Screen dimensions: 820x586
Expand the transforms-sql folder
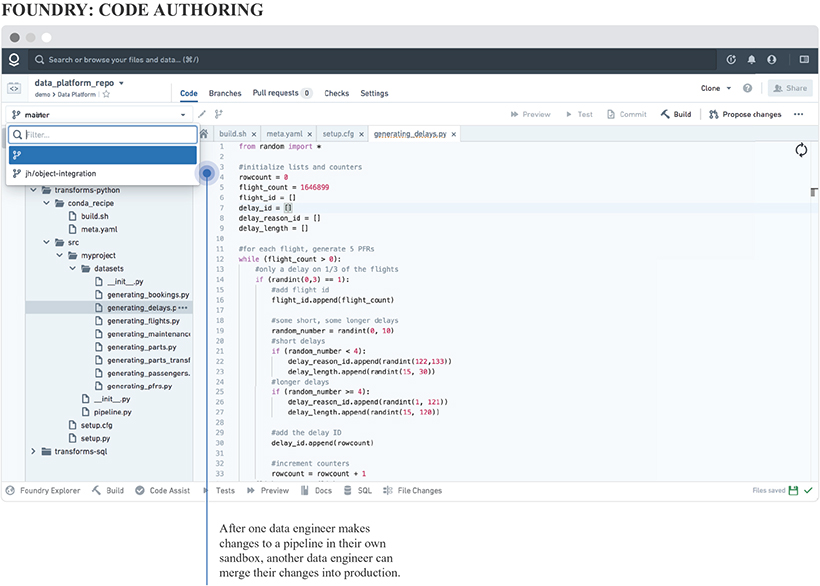click(x=33, y=451)
